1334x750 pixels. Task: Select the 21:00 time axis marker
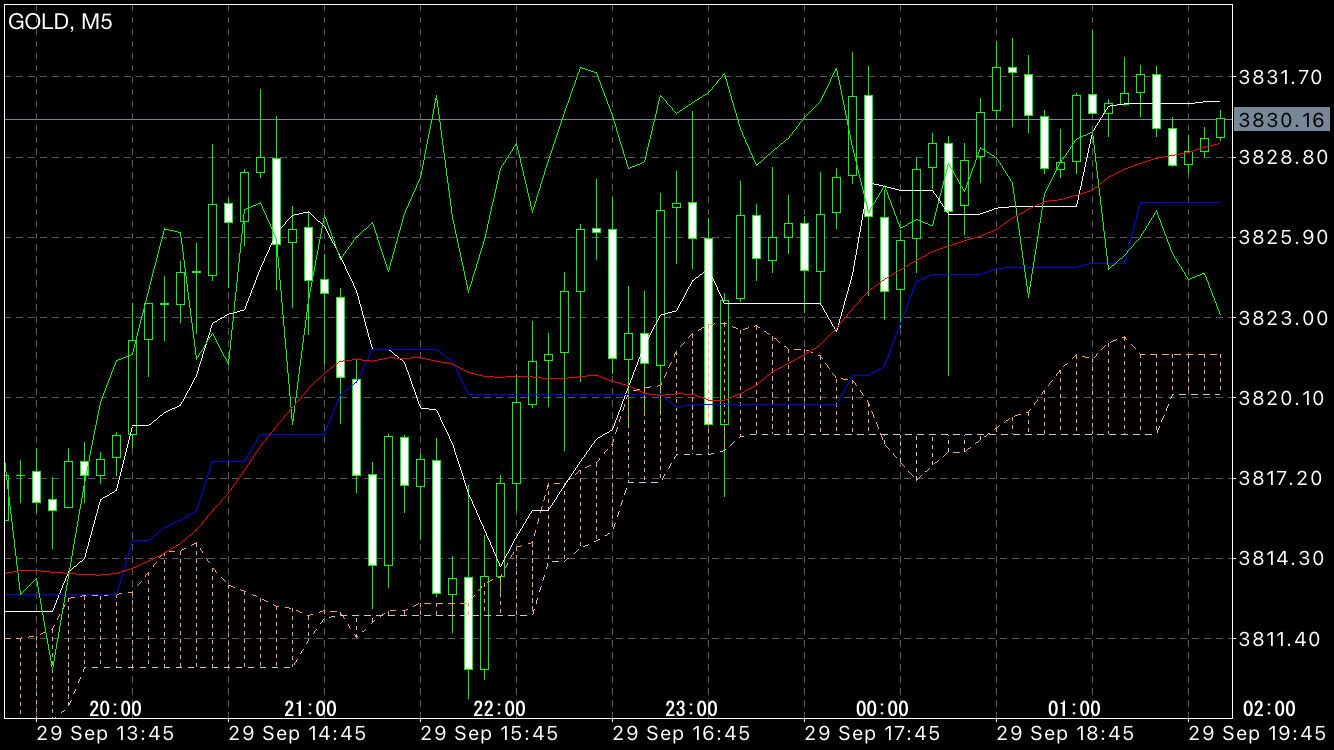click(x=310, y=709)
